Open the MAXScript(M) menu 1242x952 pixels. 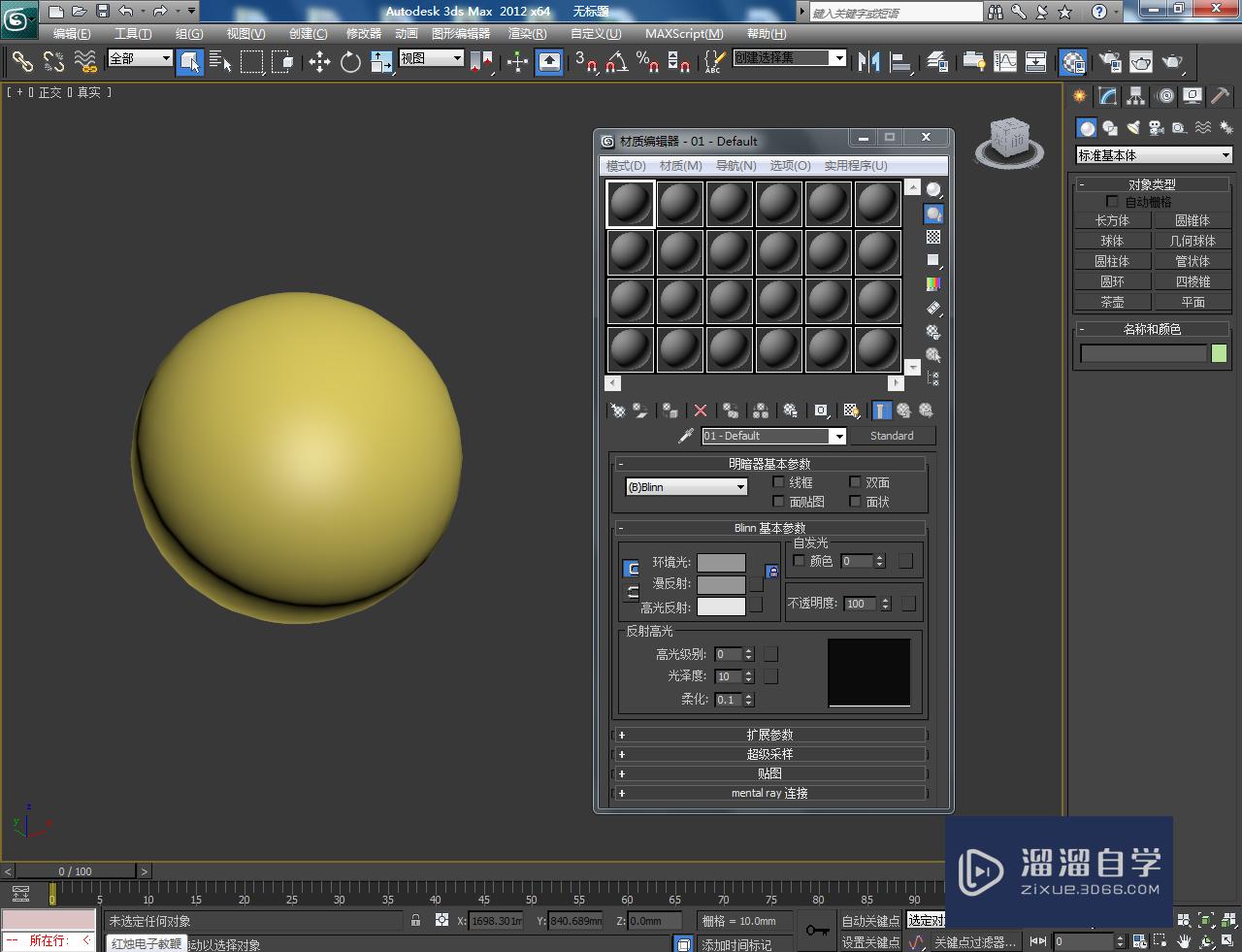point(684,33)
